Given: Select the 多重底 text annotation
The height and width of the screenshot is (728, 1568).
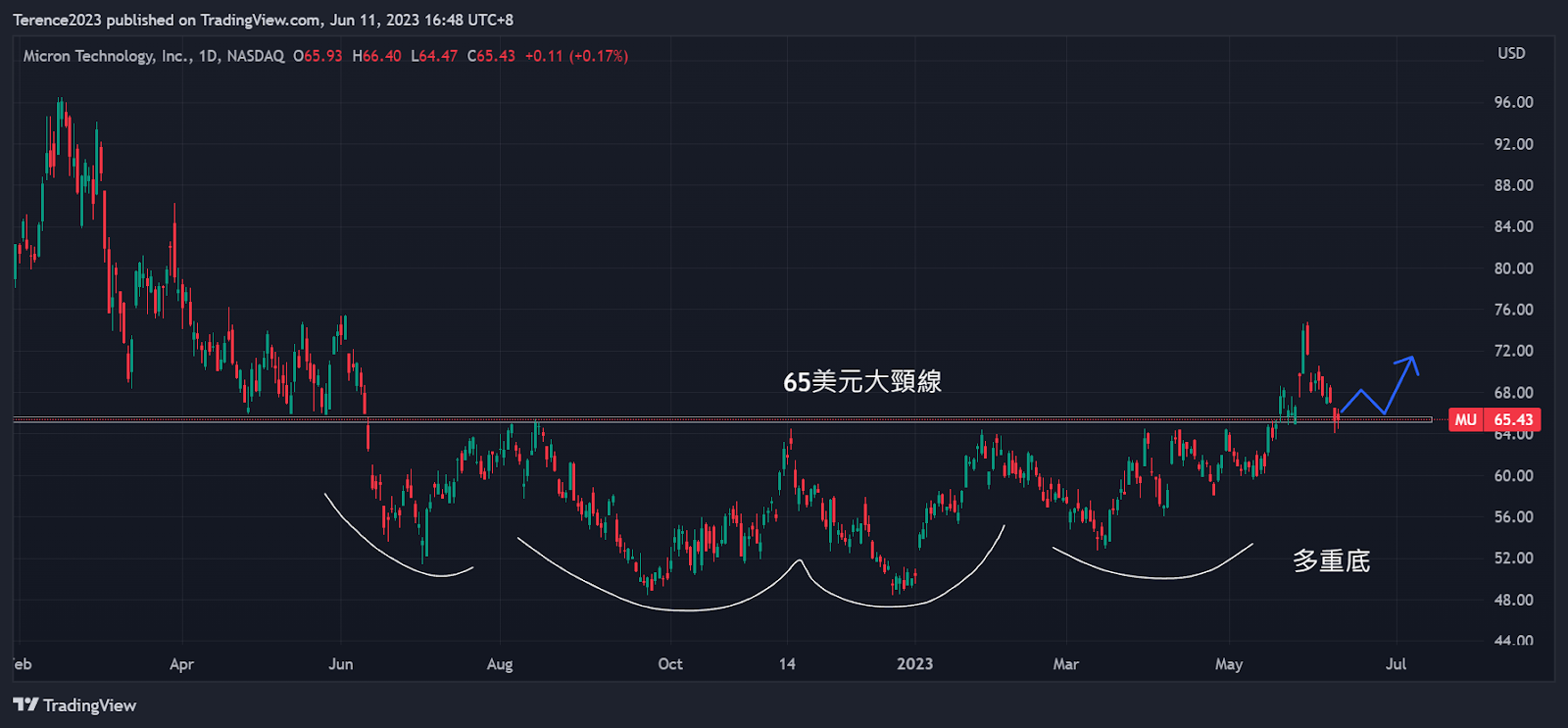Looking at the screenshot, I should [1331, 560].
